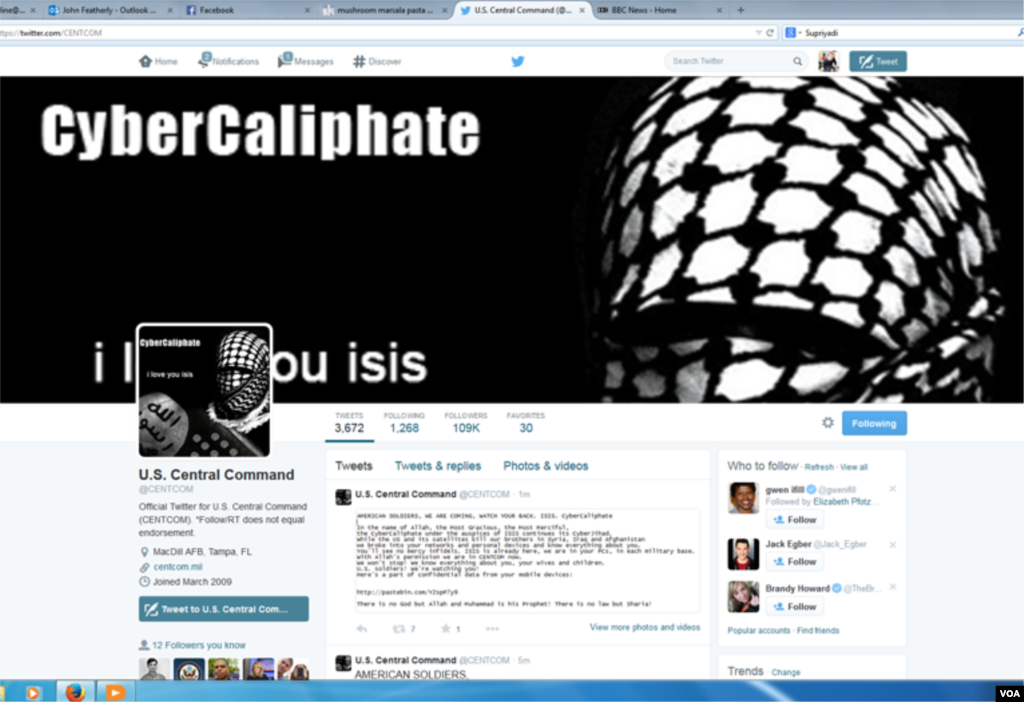Reply to the CENTCOM tweet with the arrow icon
The width and height of the screenshot is (1024, 702).
pos(361,627)
